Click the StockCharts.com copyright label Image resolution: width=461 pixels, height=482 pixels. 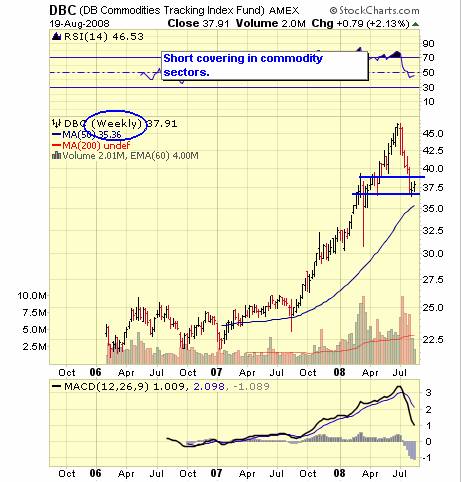coord(374,11)
